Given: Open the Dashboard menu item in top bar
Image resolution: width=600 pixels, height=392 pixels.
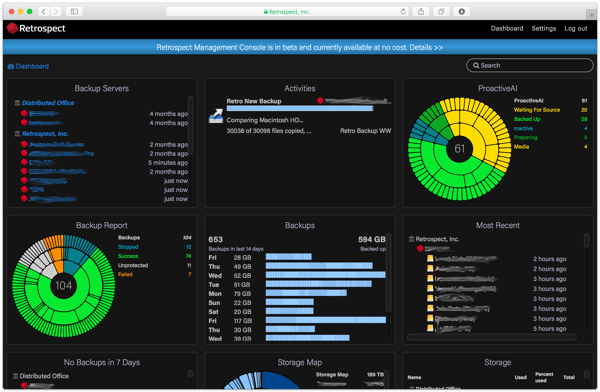Looking at the screenshot, I should pyautogui.click(x=507, y=28).
